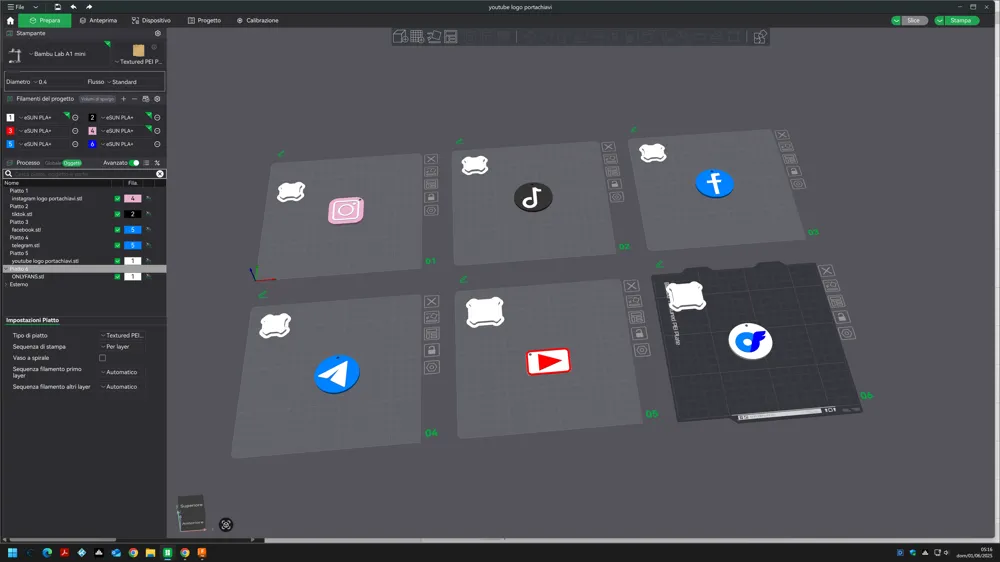Edit filament 1 preset icon
Viewport: 1000px width, 562px height.
75,117
